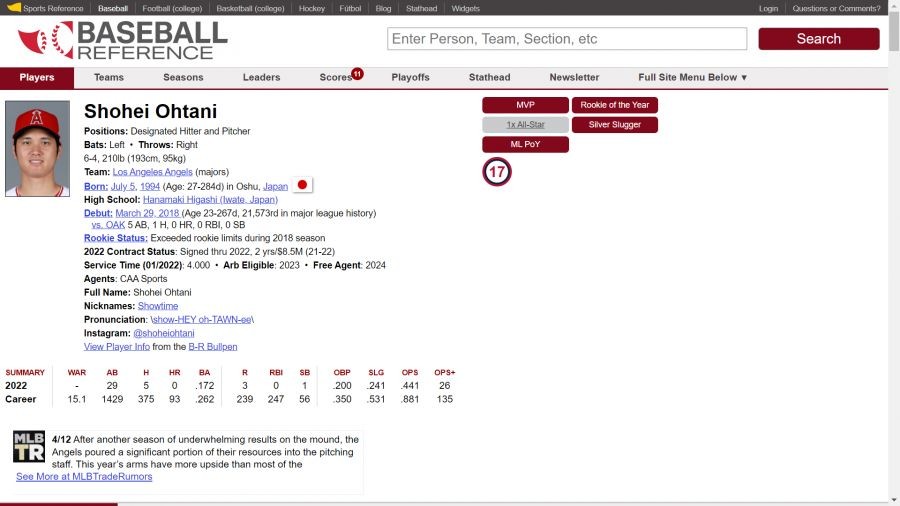Screen dimensions: 900x506
Task: Focus the person or team search field
Action: (567, 39)
